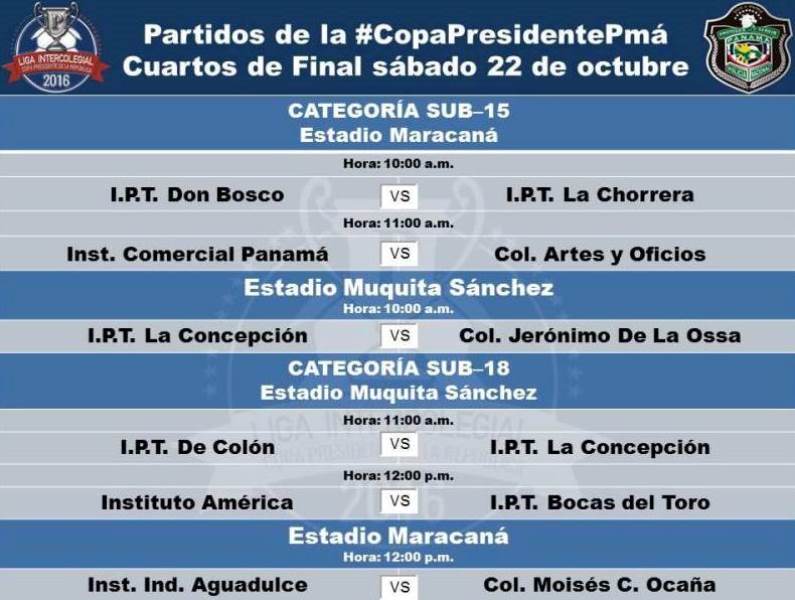The width and height of the screenshot is (795, 600).
Task: Click team name I.P.T. Don Bosco
Action: pos(197,195)
